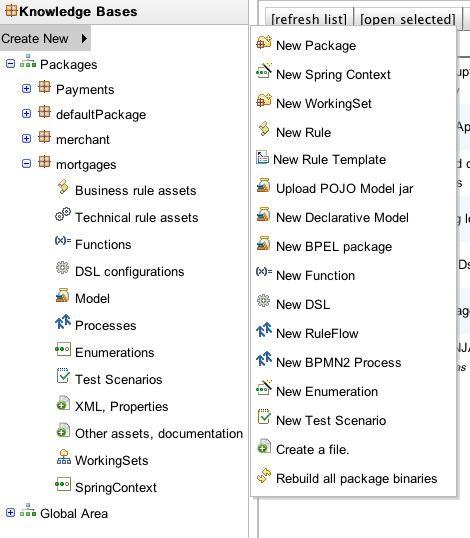Collapse the mortgages package node
Viewport: 470px width, 538px height.
[26, 164]
